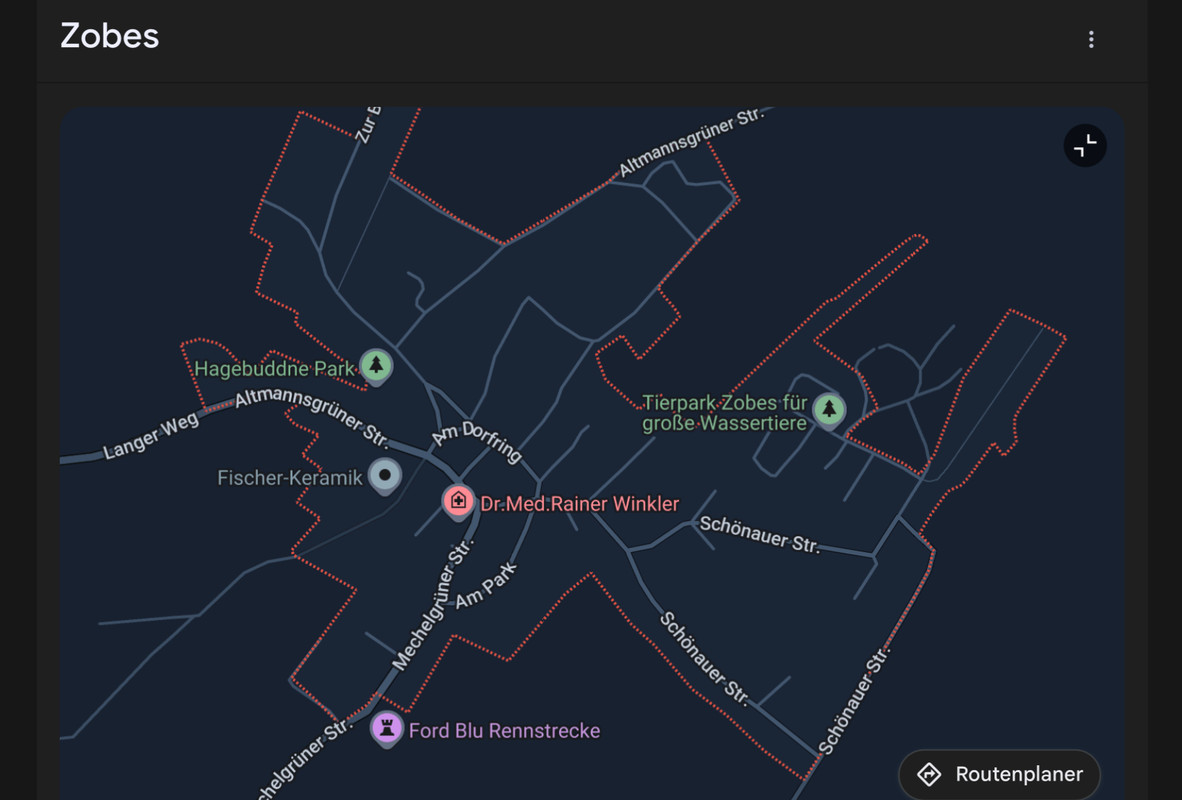This screenshot has width=1182, height=800.
Task: Click the Langer Weg street label
Action: (x=151, y=437)
